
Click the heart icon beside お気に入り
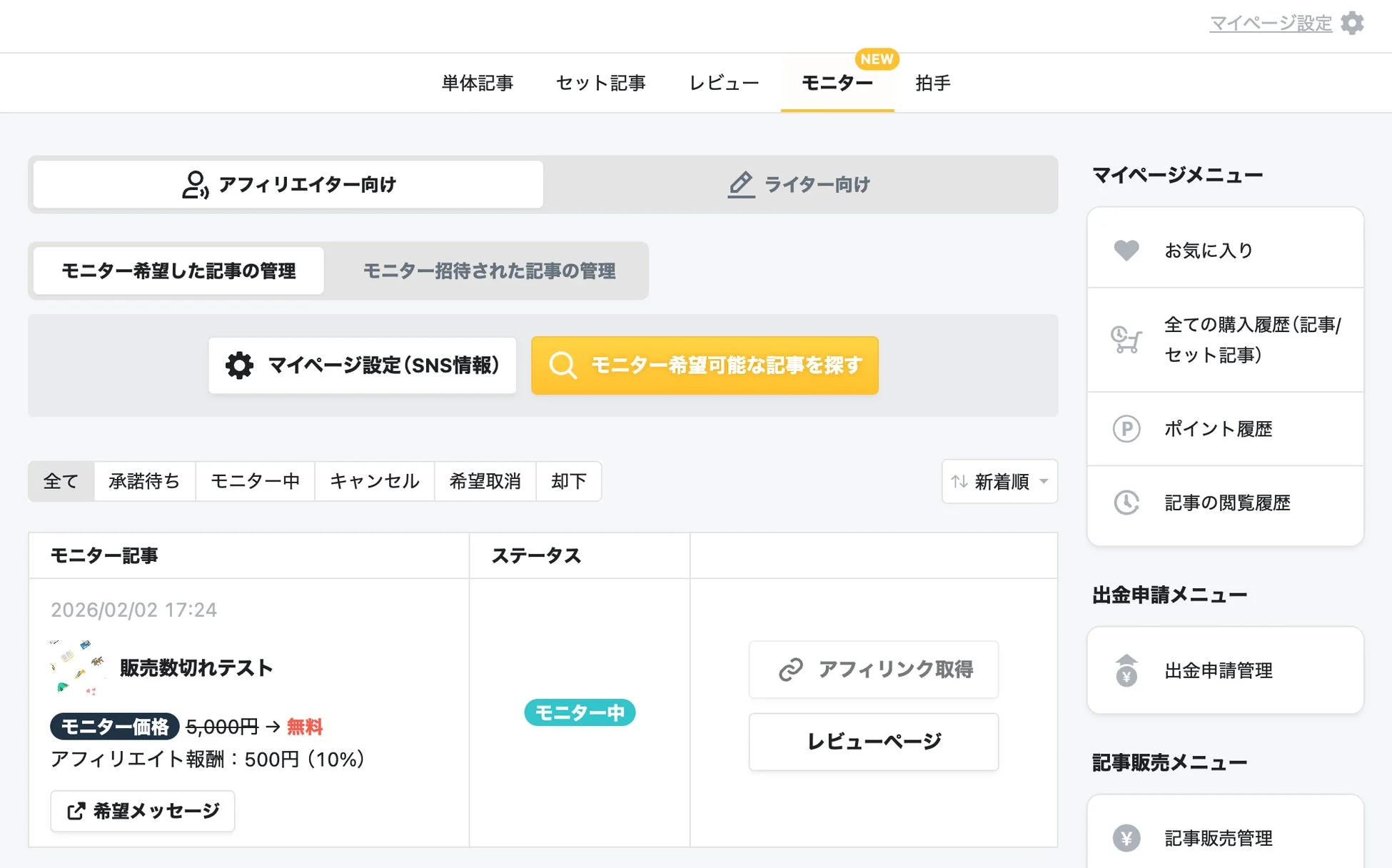pos(1126,250)
